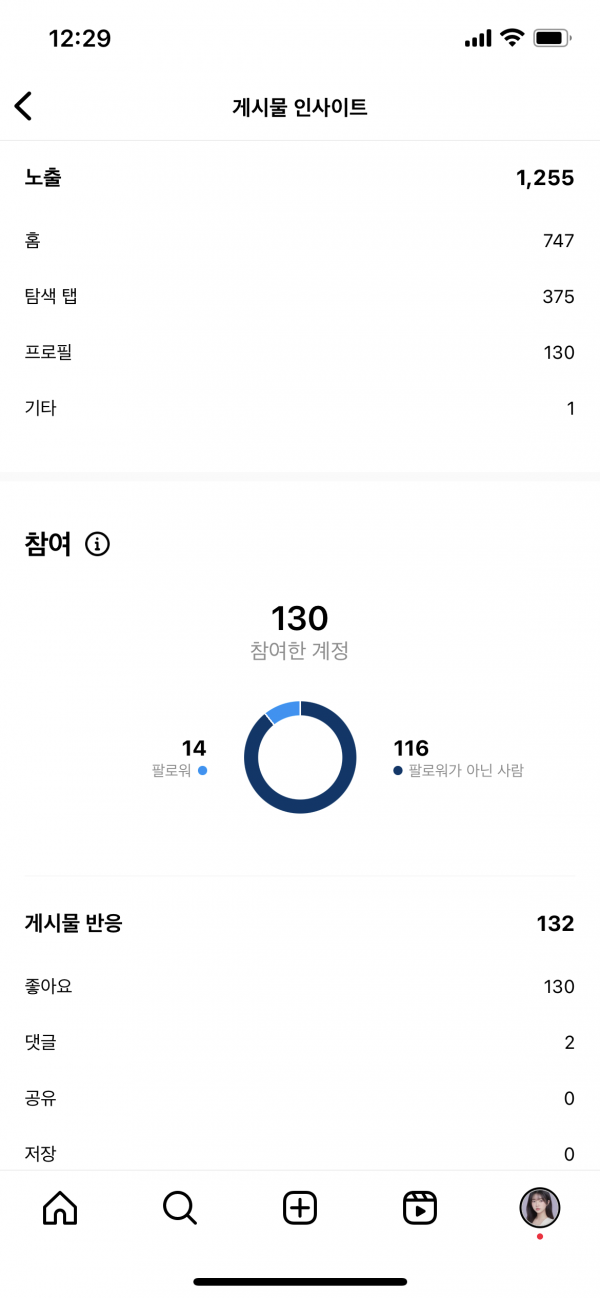Check the Wi-Fi status icon
The width and height of the screenshot is (600, 1298).
click(x=513, y=38)
